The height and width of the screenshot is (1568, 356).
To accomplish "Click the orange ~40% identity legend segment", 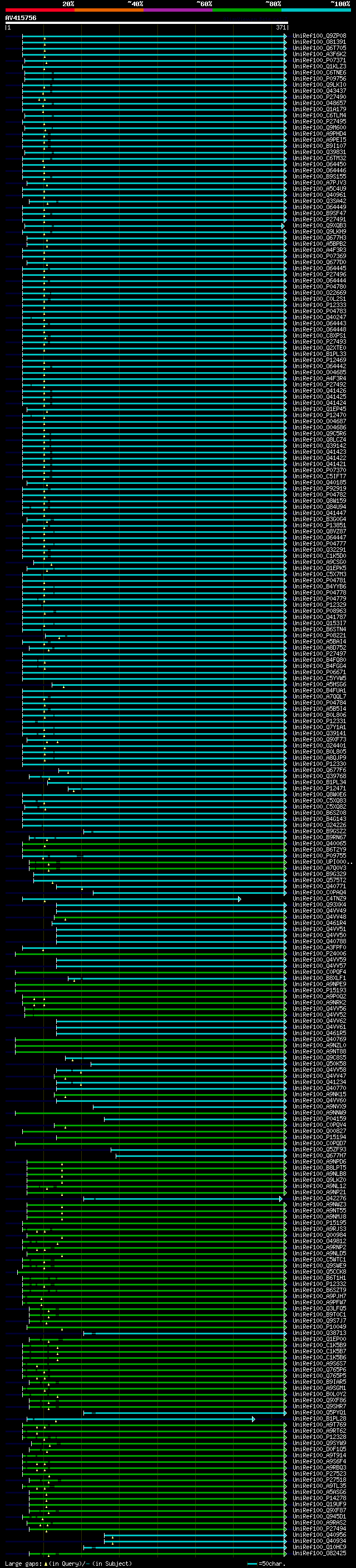I will (109, 10).
